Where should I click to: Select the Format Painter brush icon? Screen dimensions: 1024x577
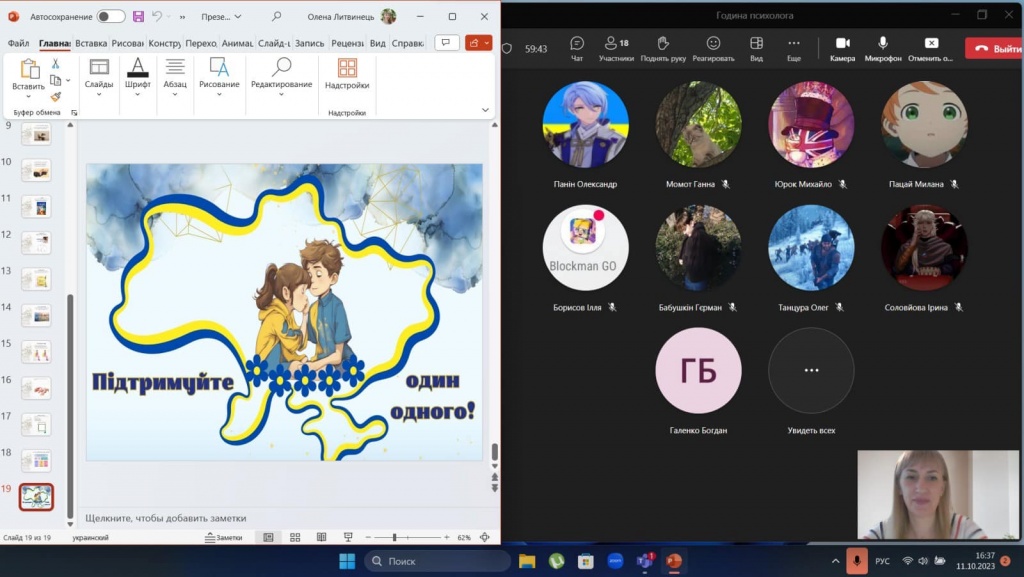[x=56, y=97]
